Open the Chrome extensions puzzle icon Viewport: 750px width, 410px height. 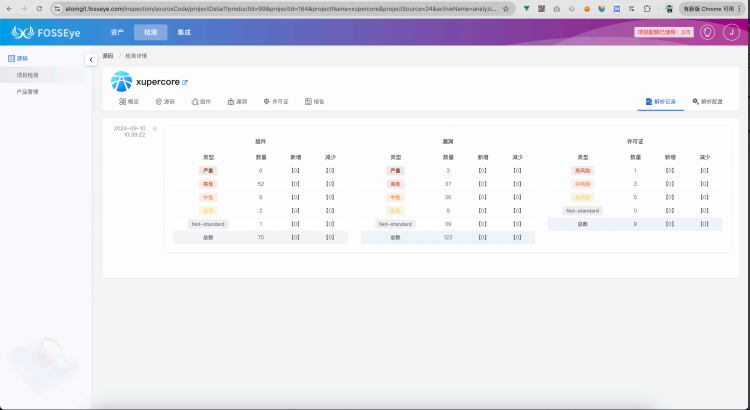coord(647,9)
